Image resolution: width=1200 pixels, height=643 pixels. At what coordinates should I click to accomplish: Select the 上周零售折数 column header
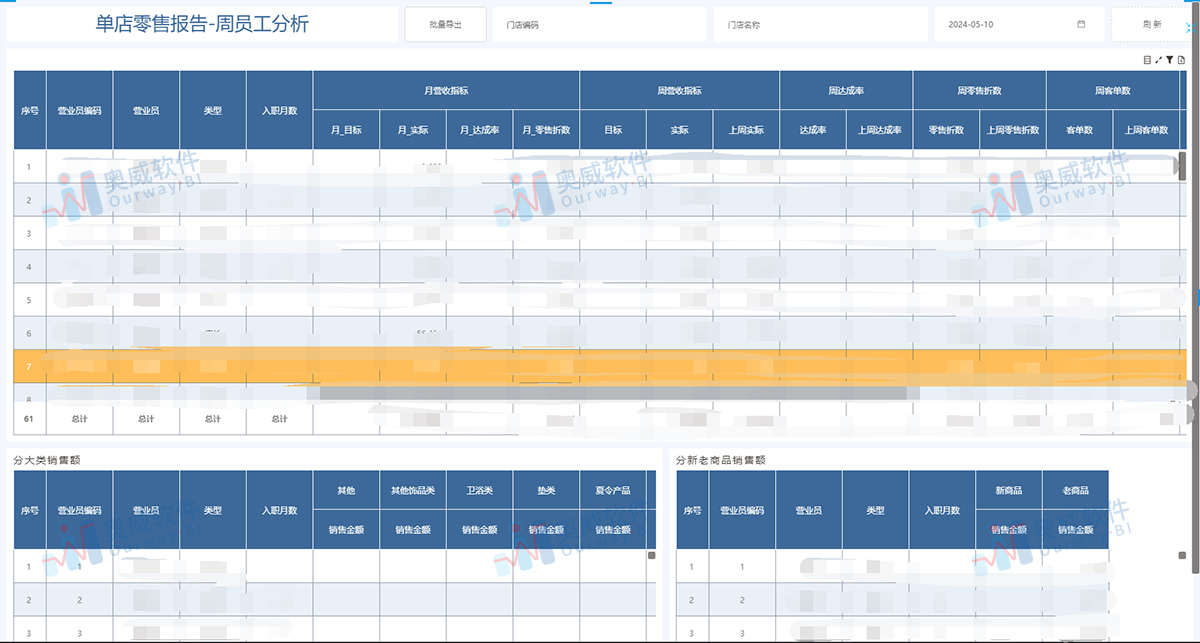click(x=1013, y=130)
